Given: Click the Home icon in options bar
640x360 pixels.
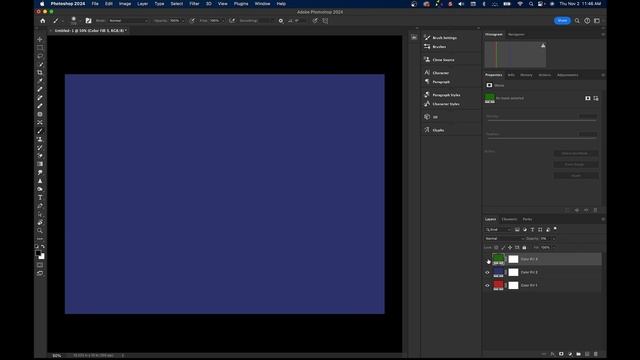Looking at the screenshot, I should click(x=42, y=20).
